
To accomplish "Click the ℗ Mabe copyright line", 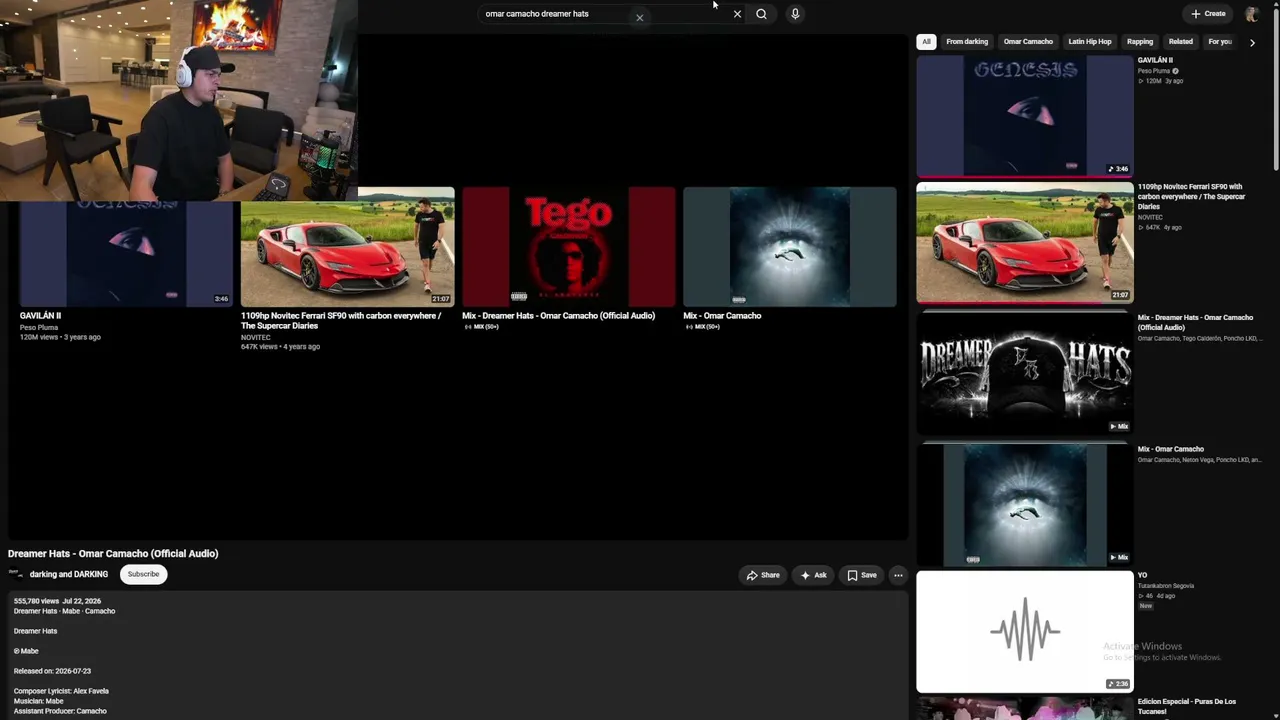I will [x=26, y=651].
